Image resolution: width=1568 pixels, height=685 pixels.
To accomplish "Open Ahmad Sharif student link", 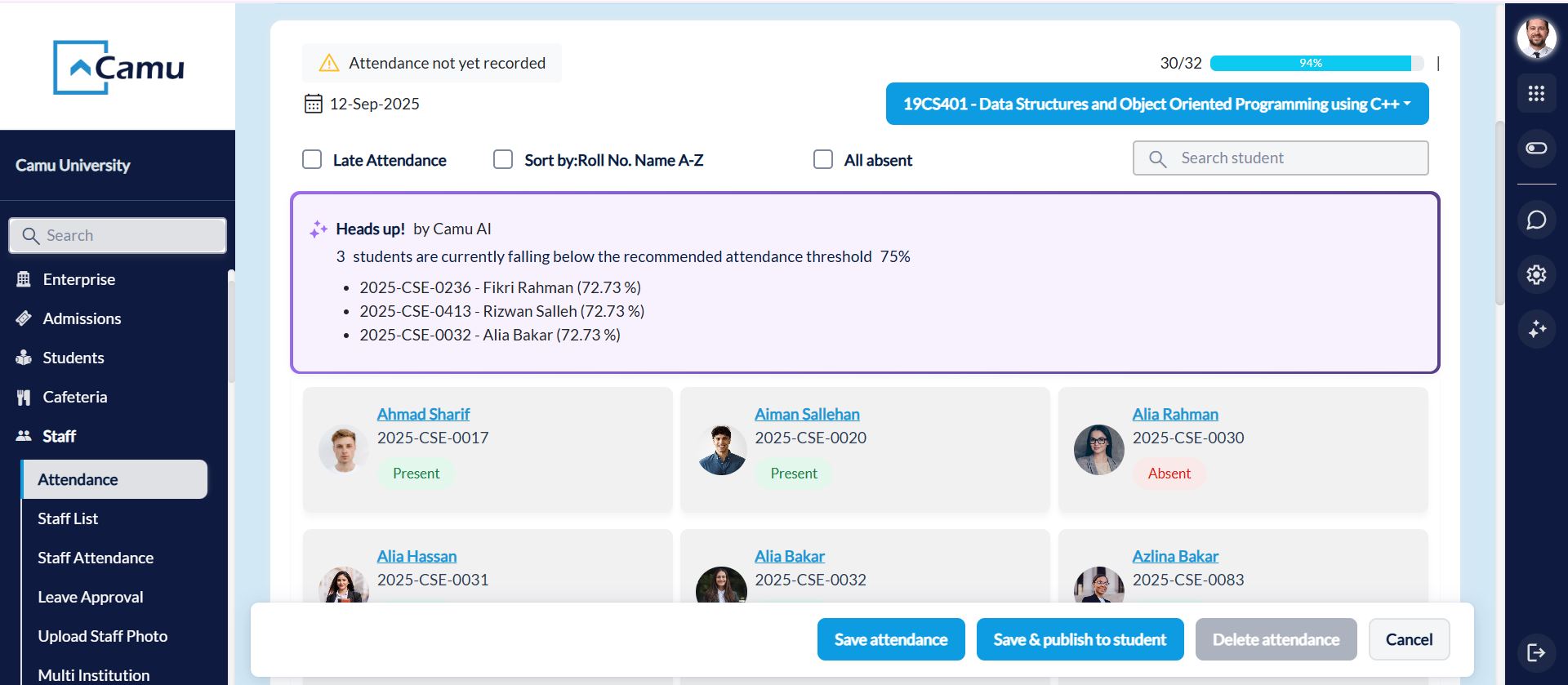I will tap(423, 414).
